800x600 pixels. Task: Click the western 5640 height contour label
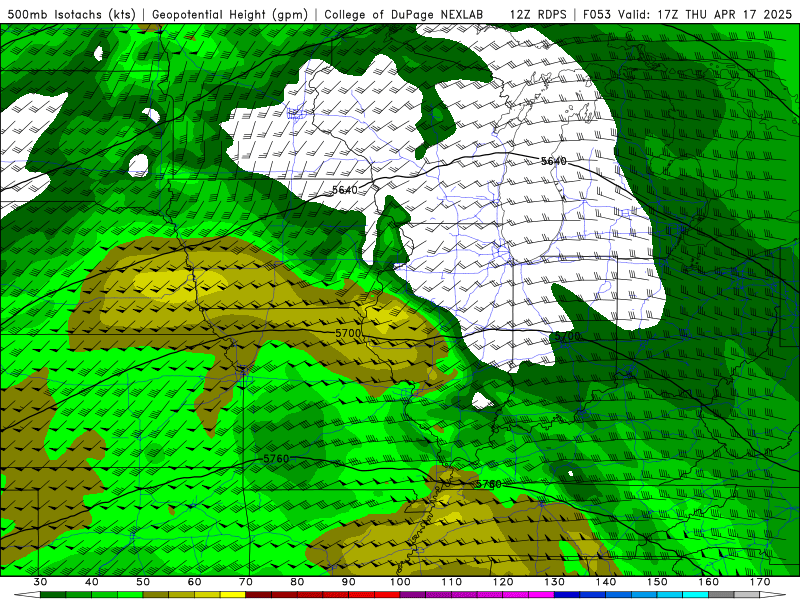click(345, 190)
